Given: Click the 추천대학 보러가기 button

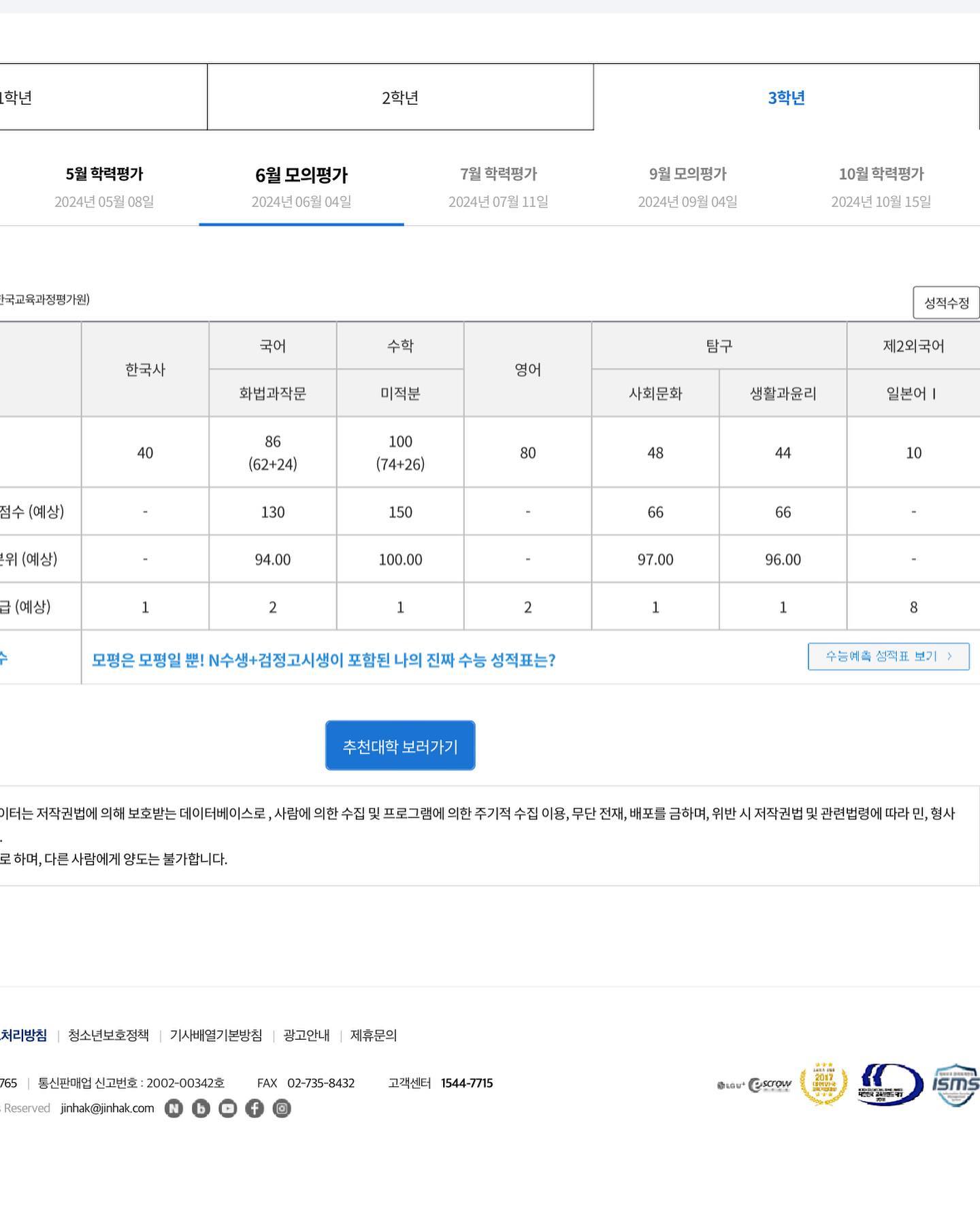Looking at the screenshot, I should click(400, 746).
